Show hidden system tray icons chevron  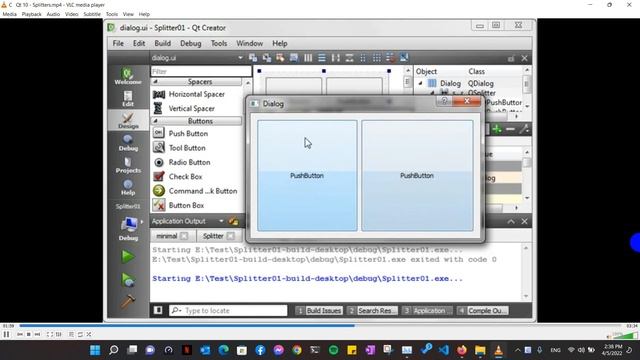tap(517, 350)
